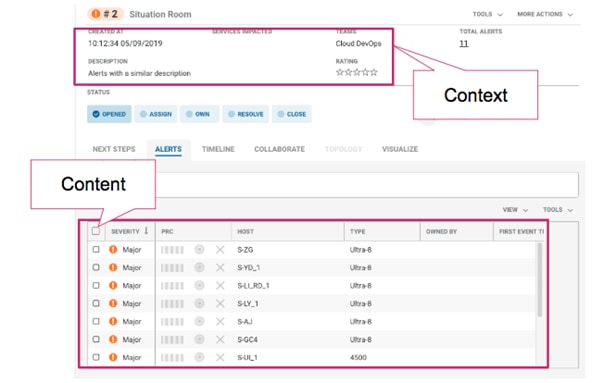This screenshot has height=383, width=604.
Task: Click the created timestamp 10:12:34 05/09/2019
Action: [x=125, y=44]
